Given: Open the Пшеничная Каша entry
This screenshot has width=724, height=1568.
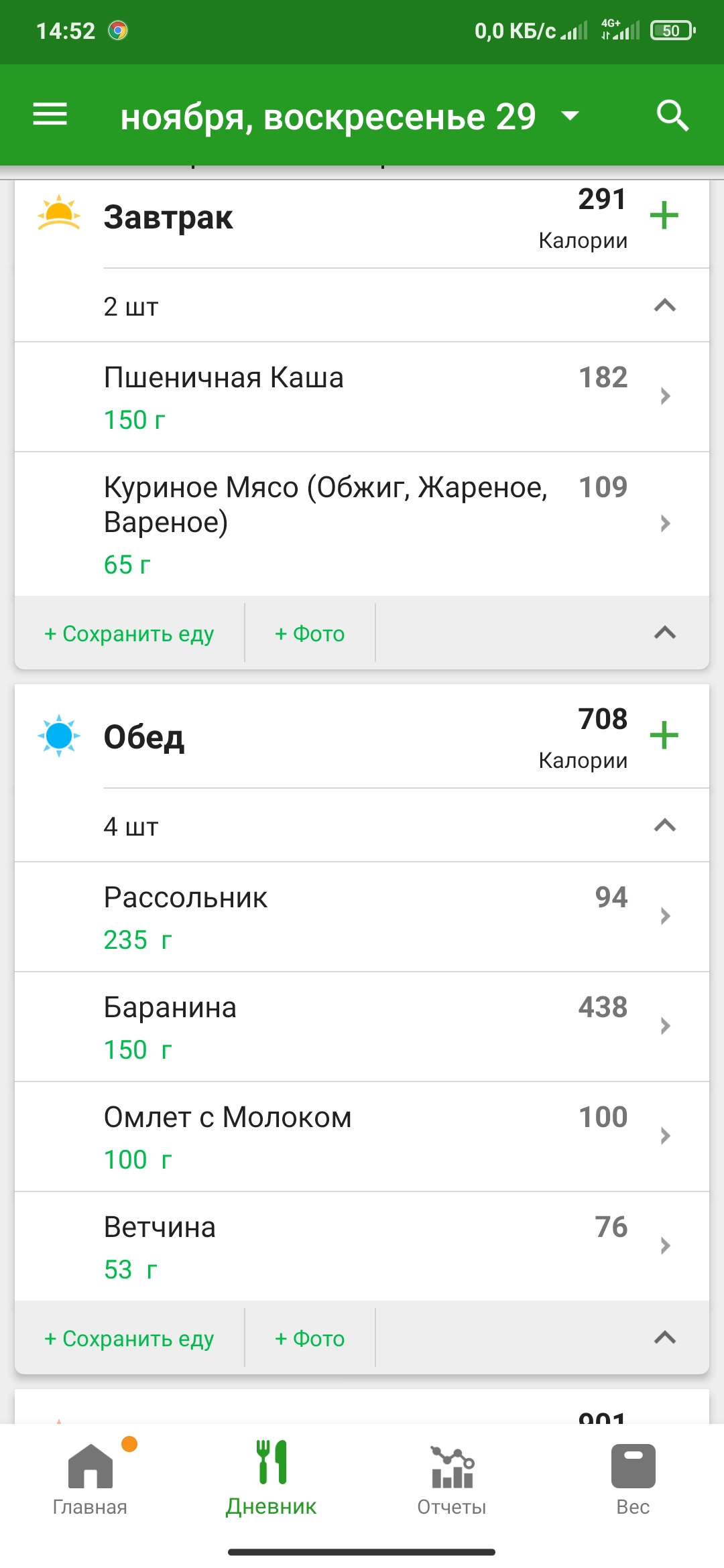Looking at the screenshot, I should pyautogui.click(x=362, y=397).
